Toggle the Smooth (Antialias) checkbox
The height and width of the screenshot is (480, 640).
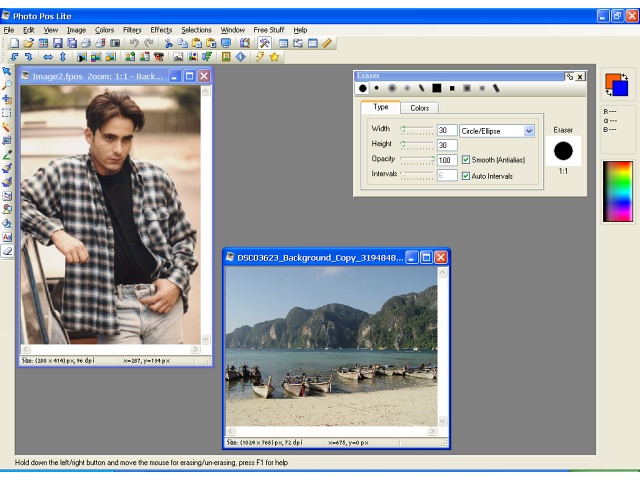pyautogui.click(x=466, y=160)
